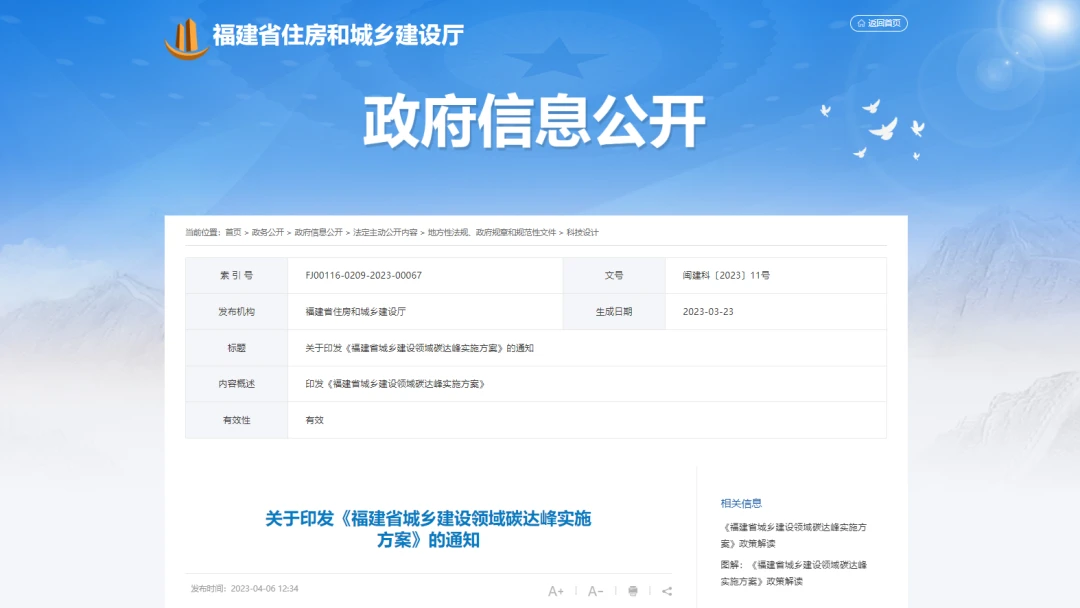This screenshot has height=608, width=1080.
Task: Click the print page icon
Action: pyautogui.click(x=633, y=591)
